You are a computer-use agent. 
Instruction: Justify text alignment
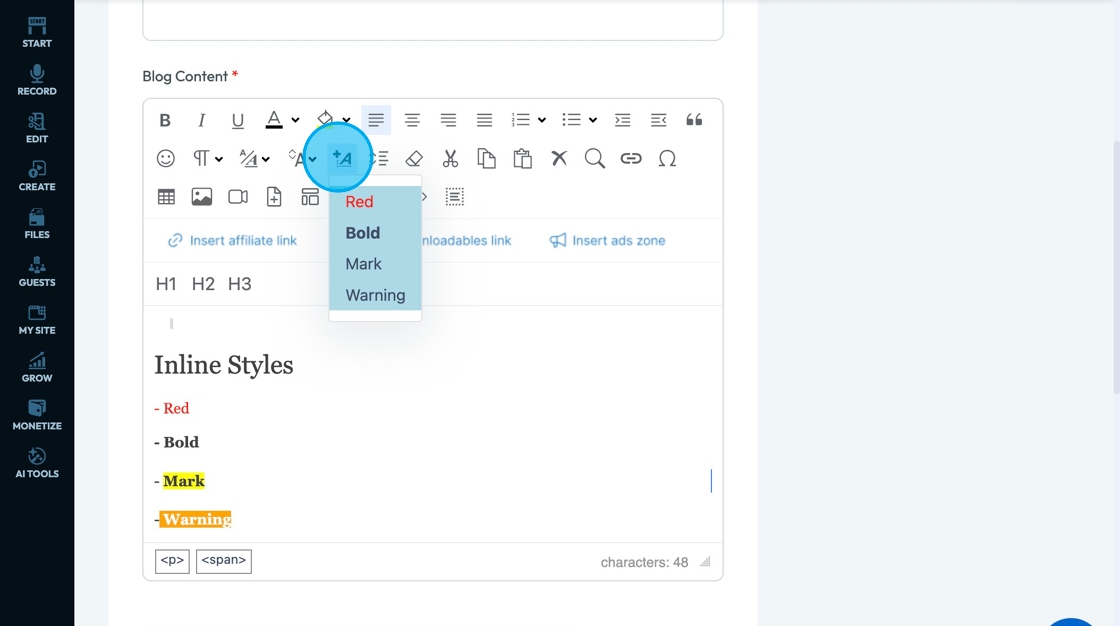click(x=484, y=120)
